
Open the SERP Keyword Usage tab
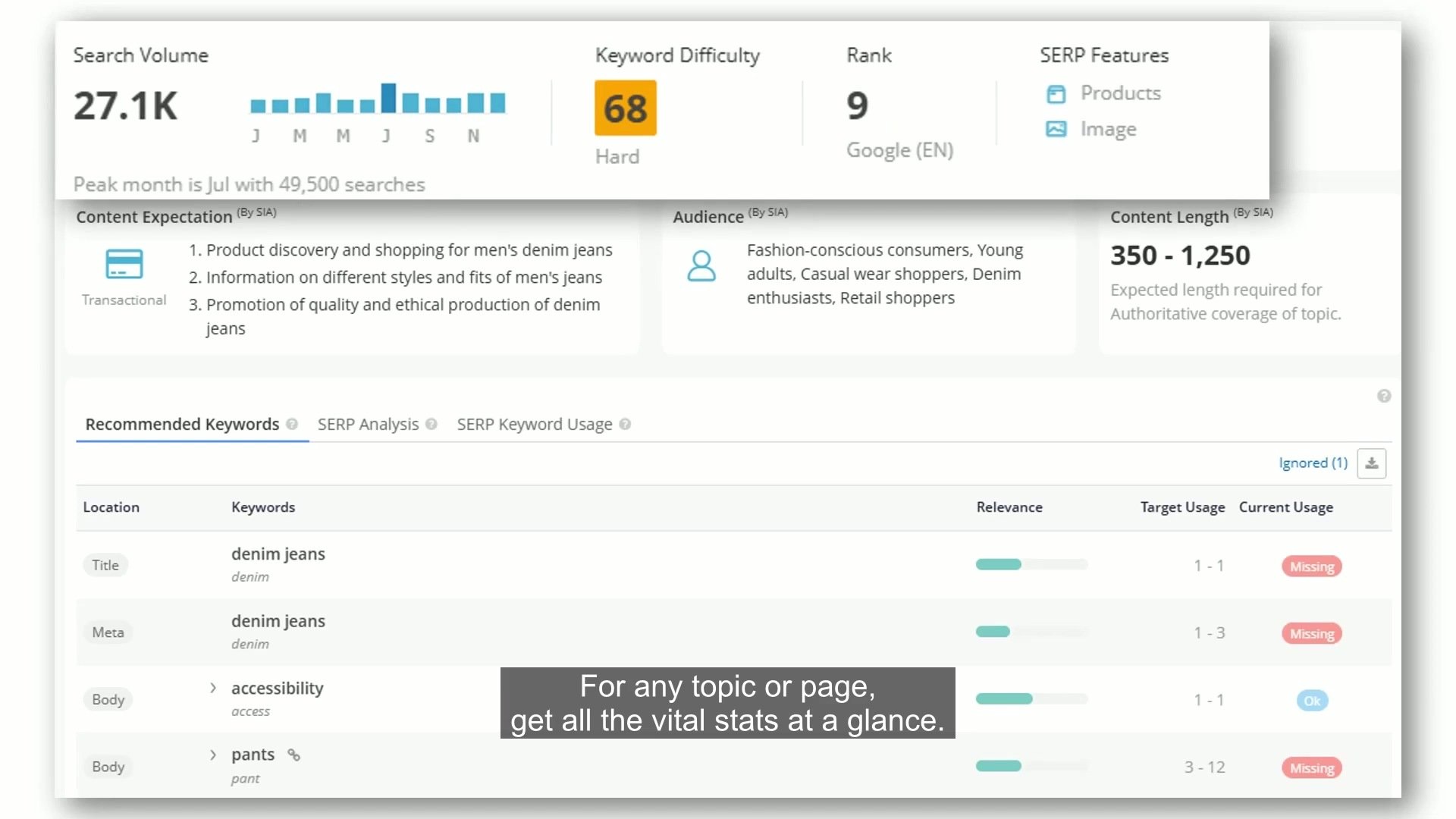[x=534, y=425]
